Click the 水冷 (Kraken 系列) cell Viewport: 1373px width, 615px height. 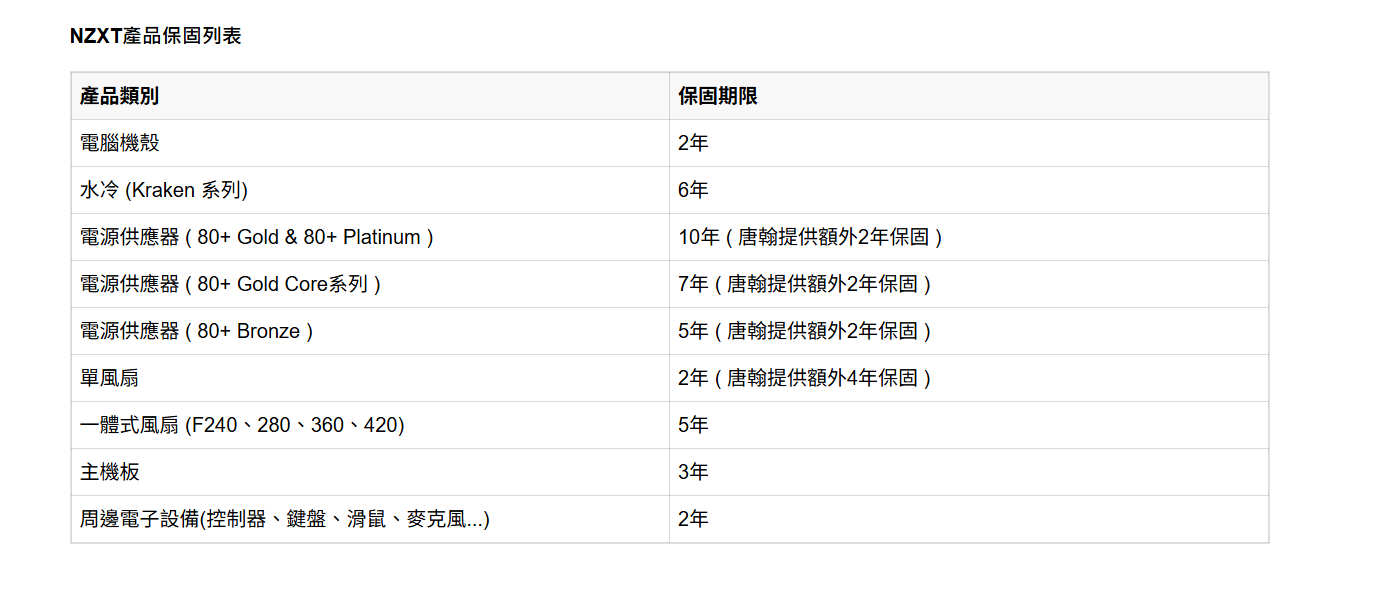click(164, 190)
